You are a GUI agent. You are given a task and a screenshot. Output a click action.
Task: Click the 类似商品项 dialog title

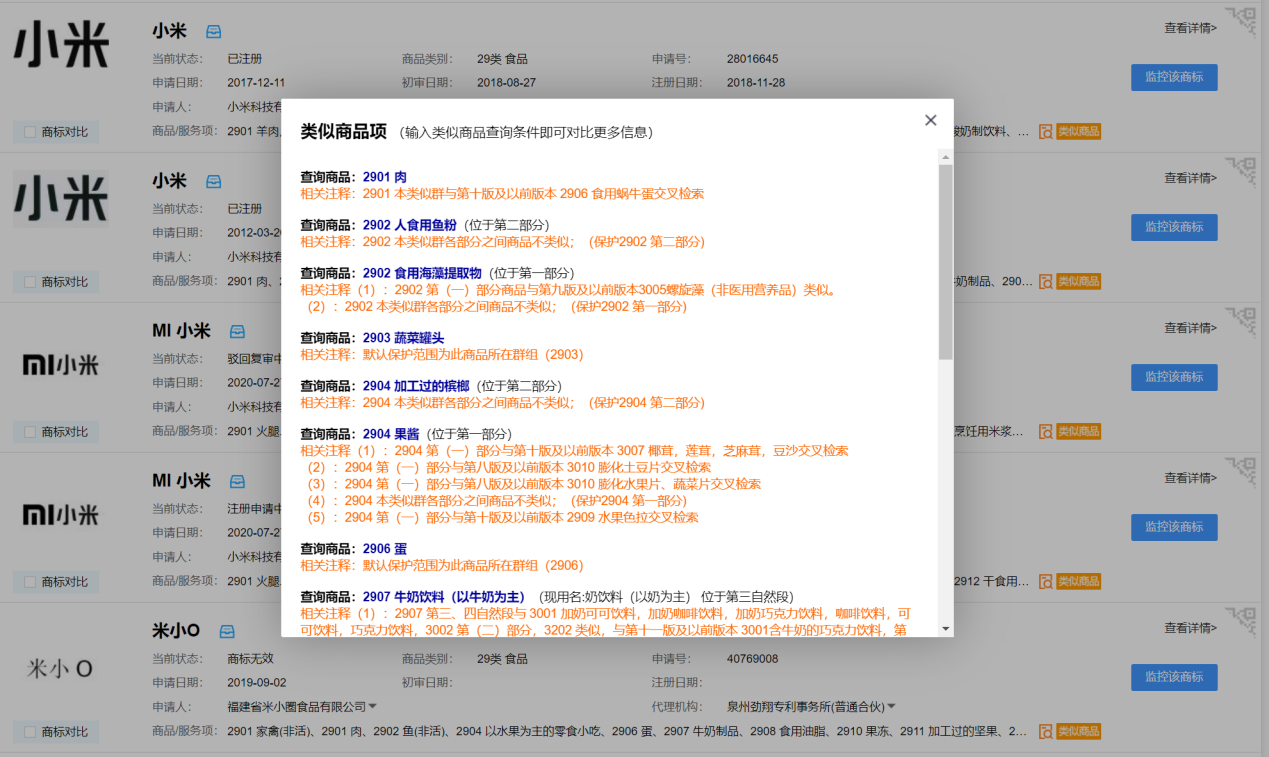coord(343,131)
